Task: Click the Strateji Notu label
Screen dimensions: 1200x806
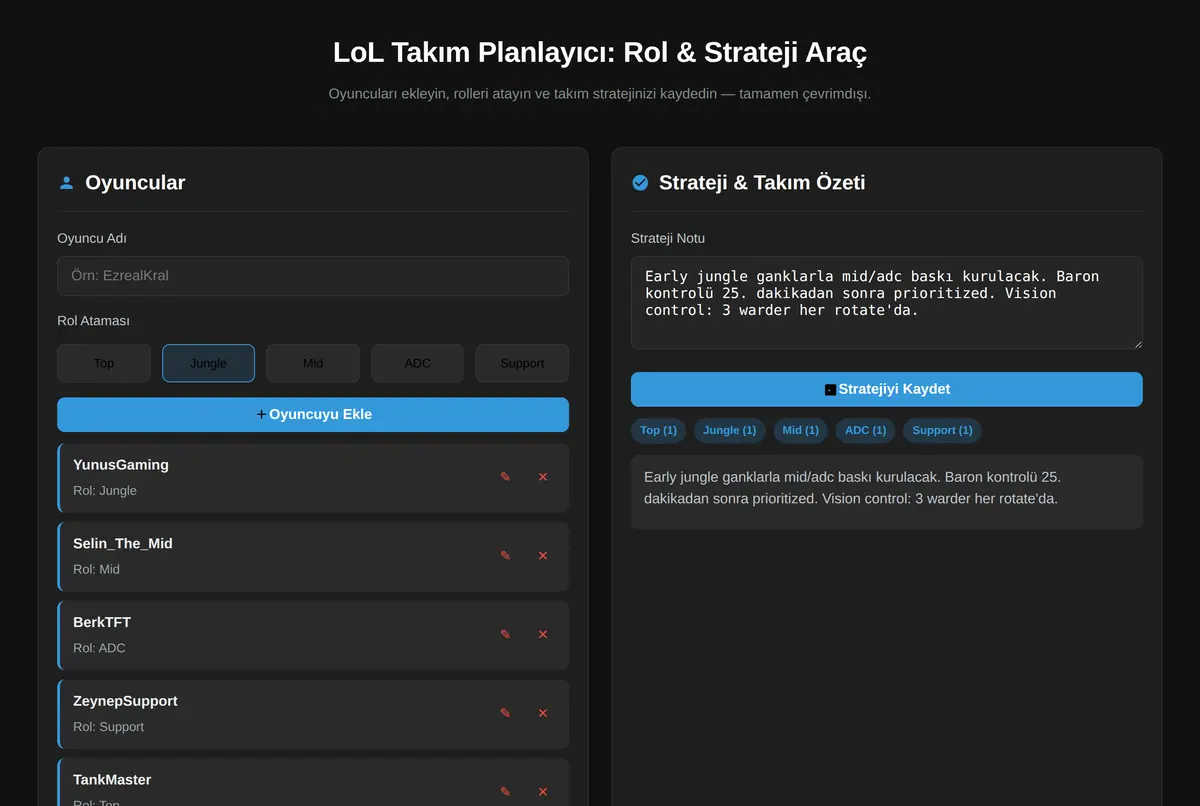Action: tap(668, 238)
